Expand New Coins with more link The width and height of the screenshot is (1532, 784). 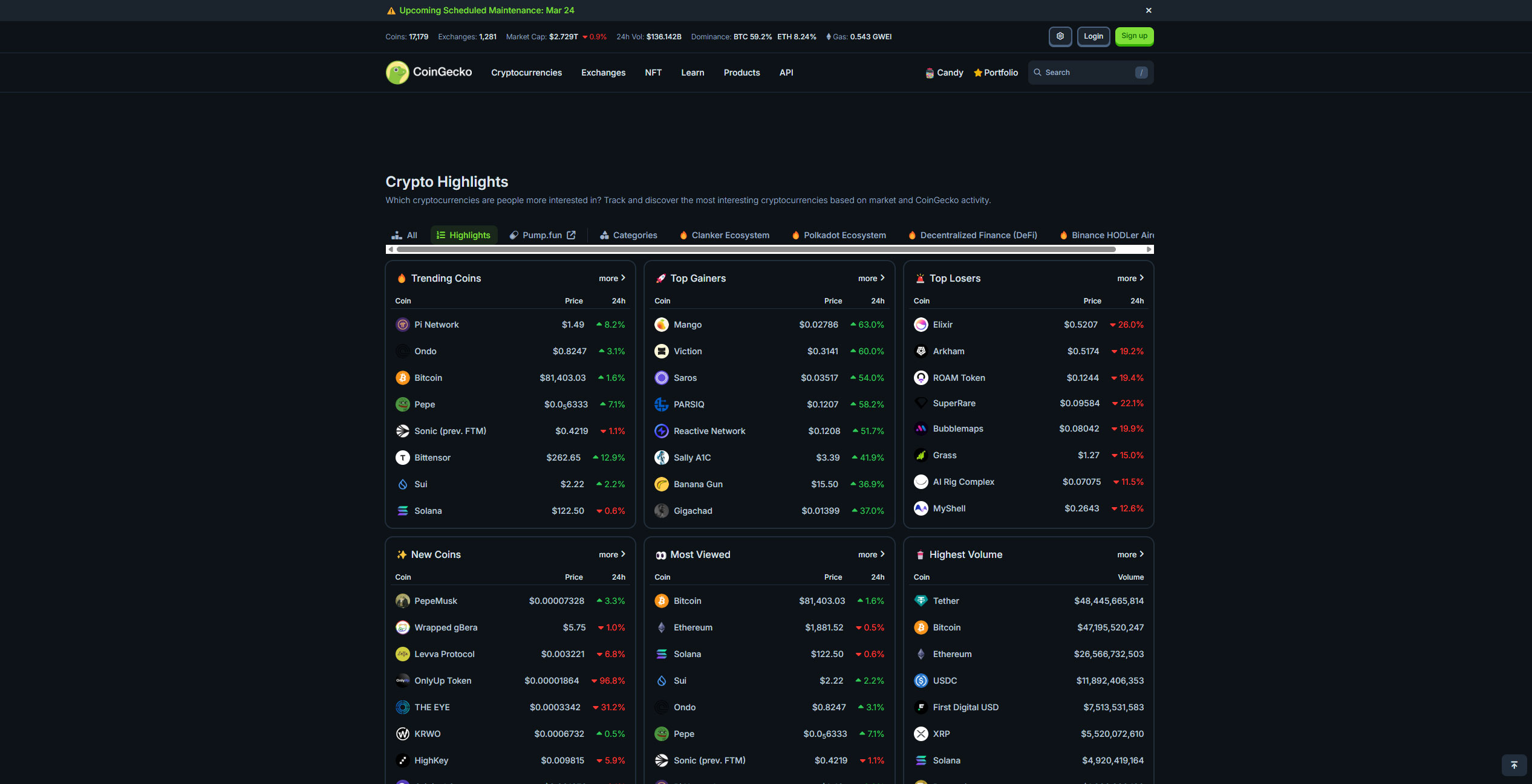point(612,554)
